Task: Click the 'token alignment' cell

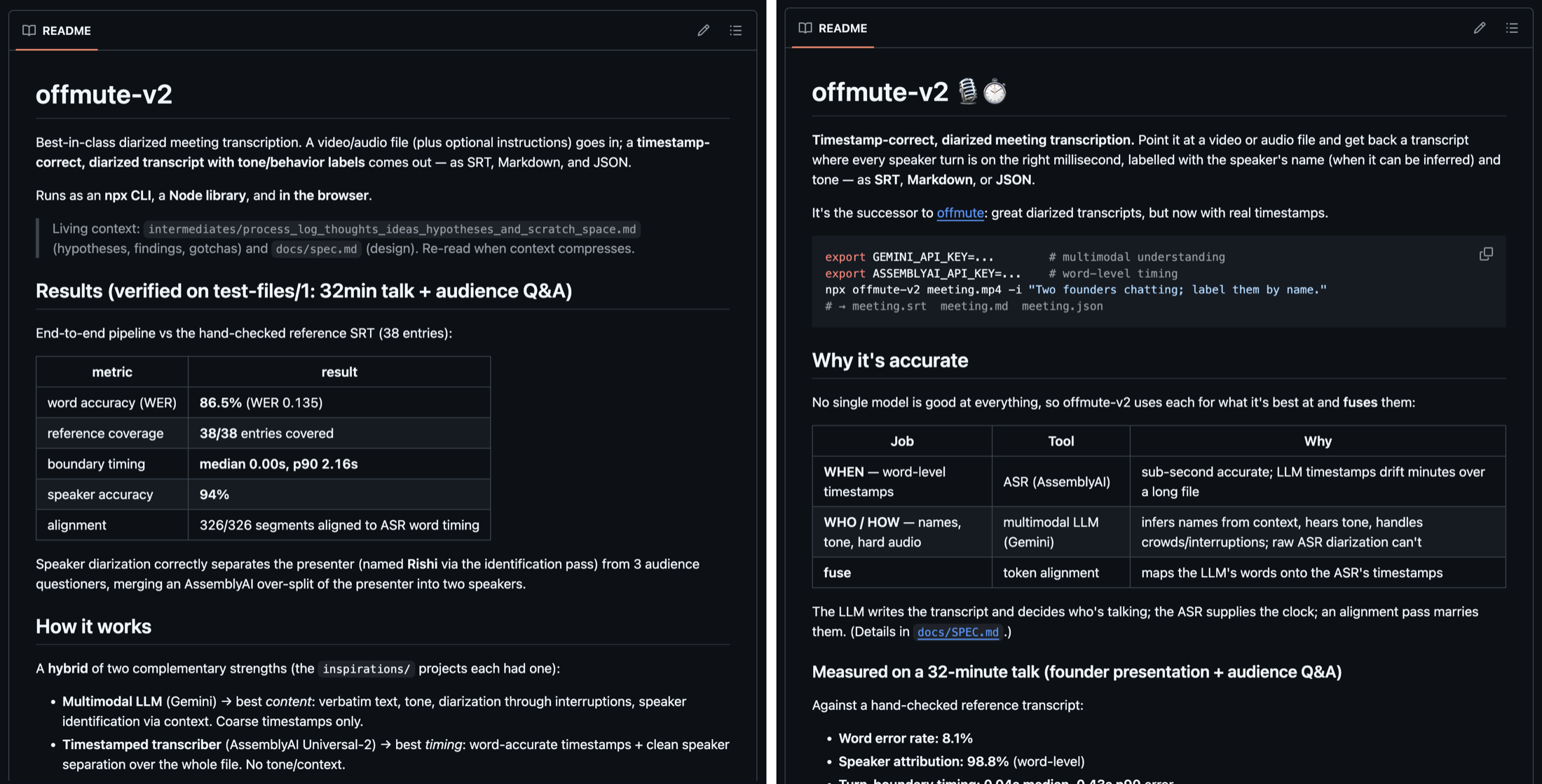Action: click(x=1061, y=573)
